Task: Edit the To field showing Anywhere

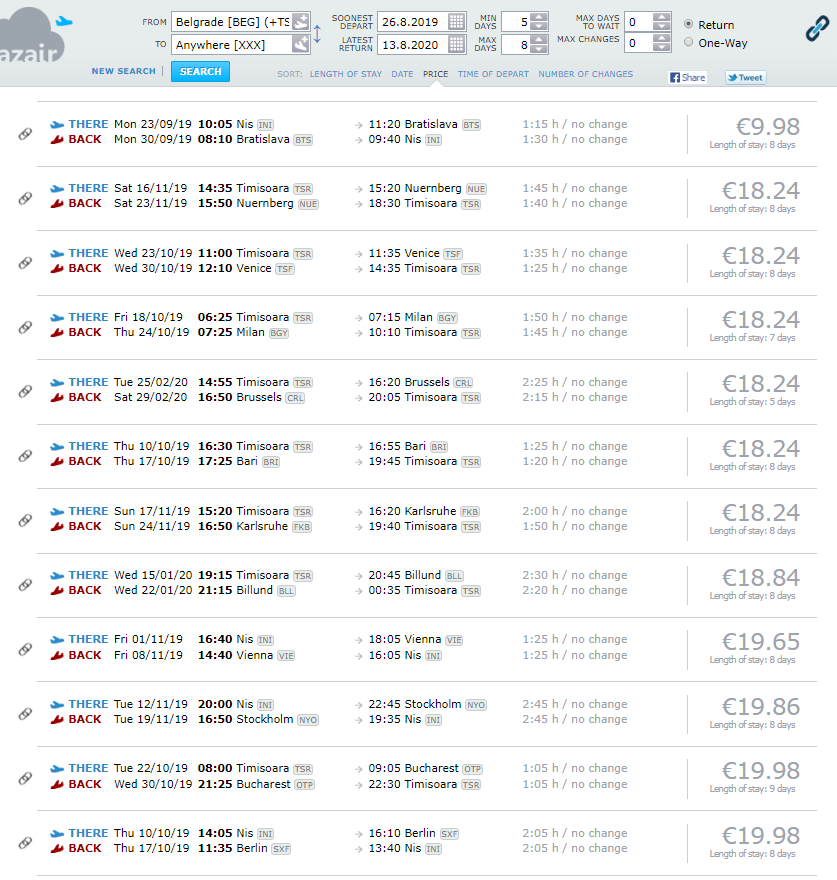Action: click(232, 44)
